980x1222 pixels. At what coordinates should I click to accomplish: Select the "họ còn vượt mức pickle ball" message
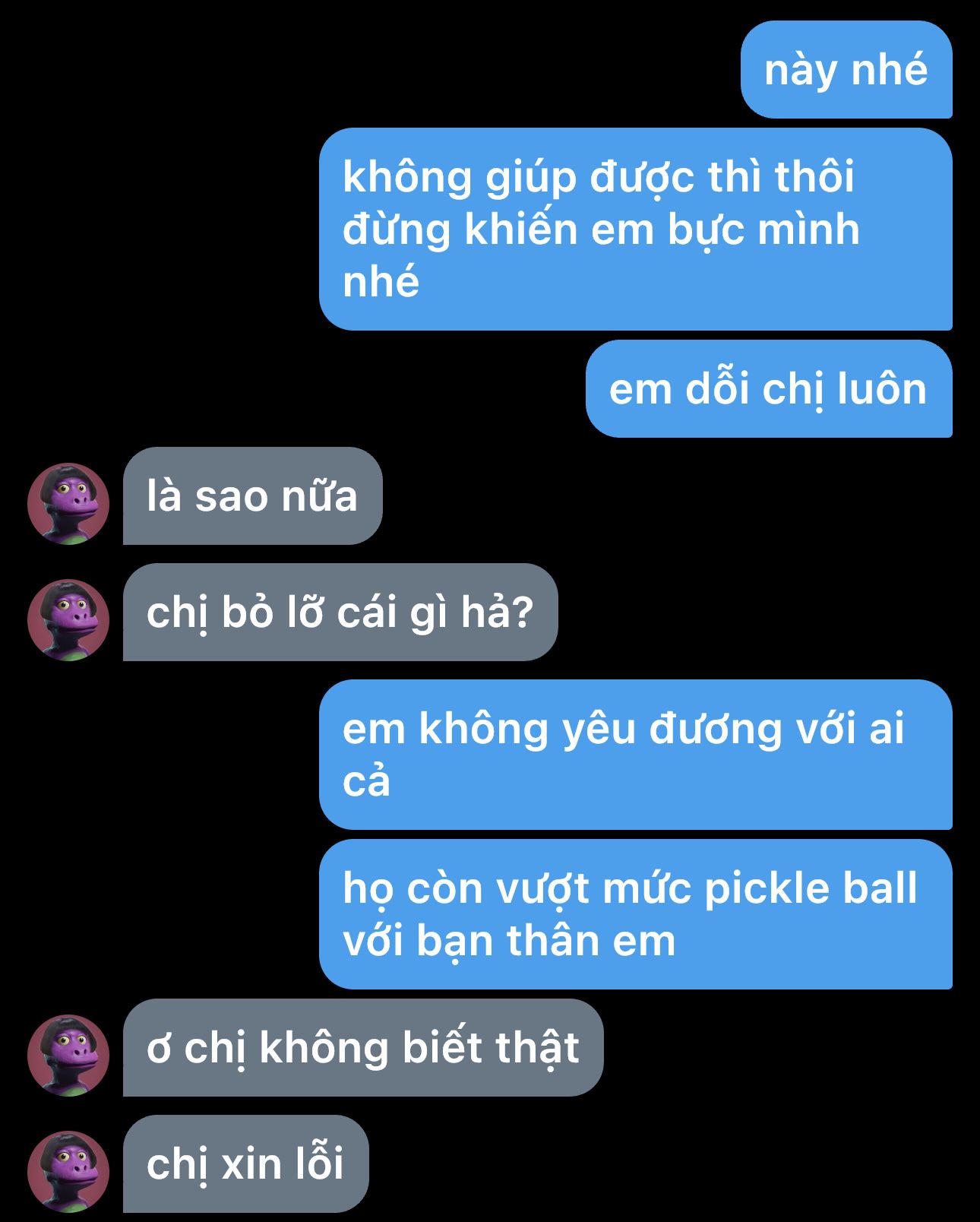pos(636,914)
